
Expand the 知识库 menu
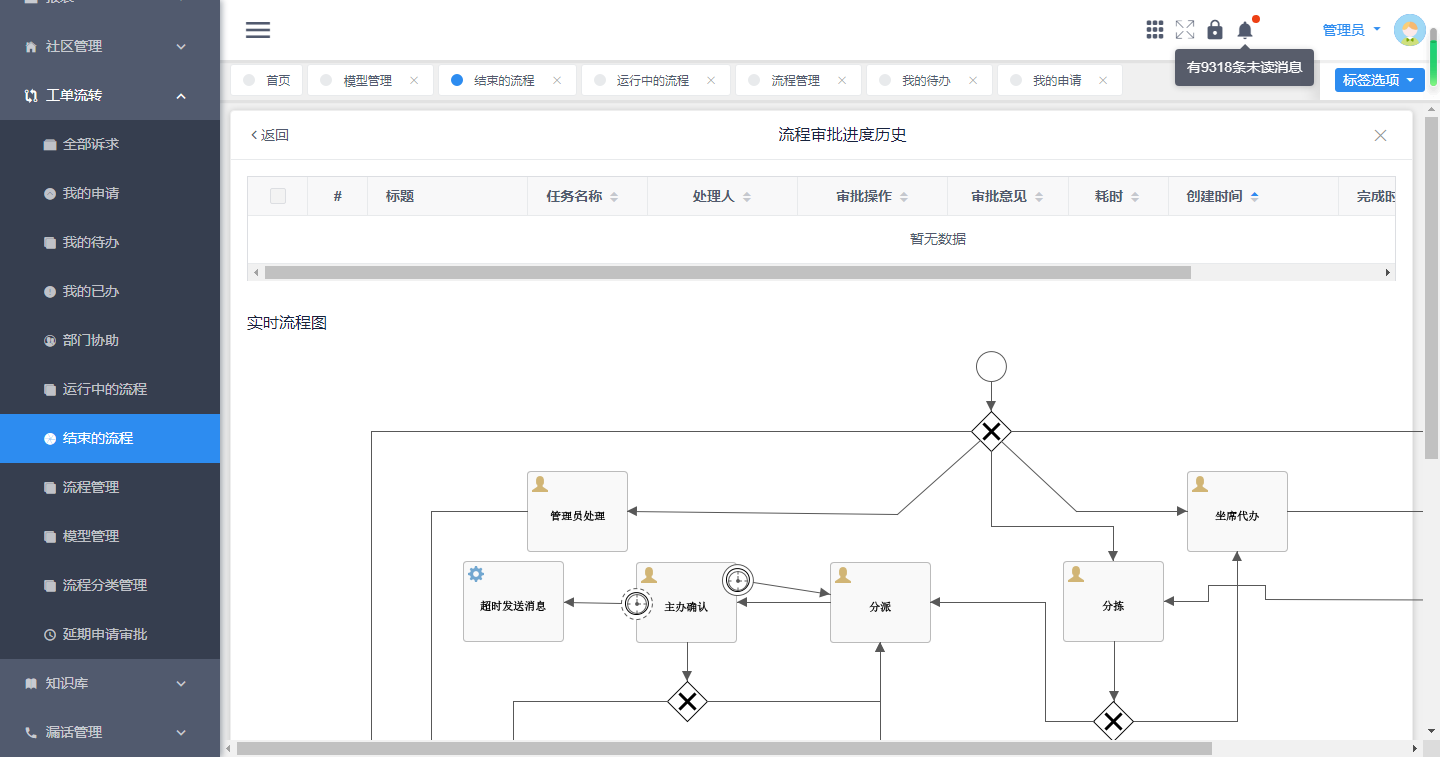pyautogui.click(x=110, y=683)
